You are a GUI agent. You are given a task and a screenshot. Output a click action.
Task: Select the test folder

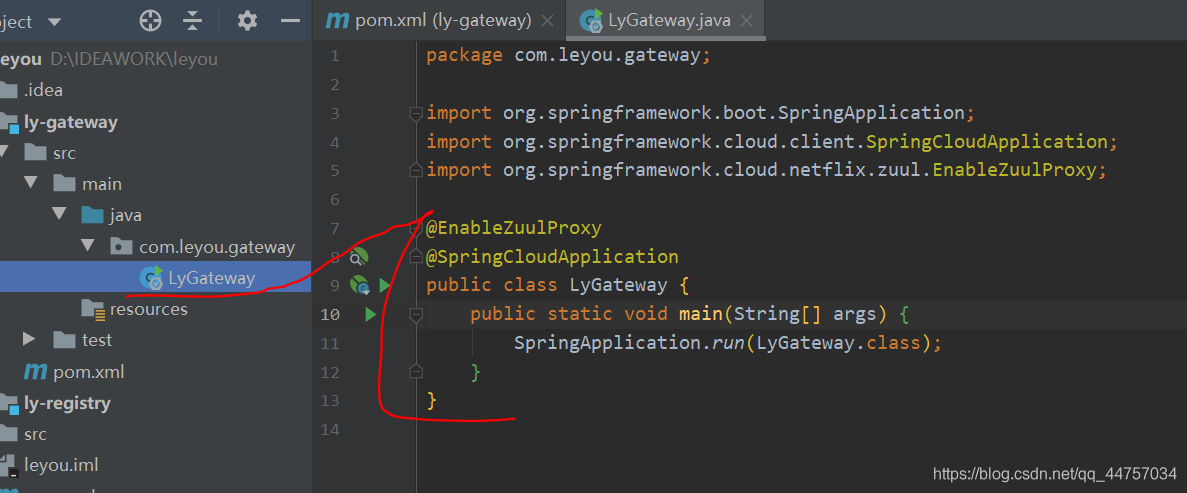point(97,340)
